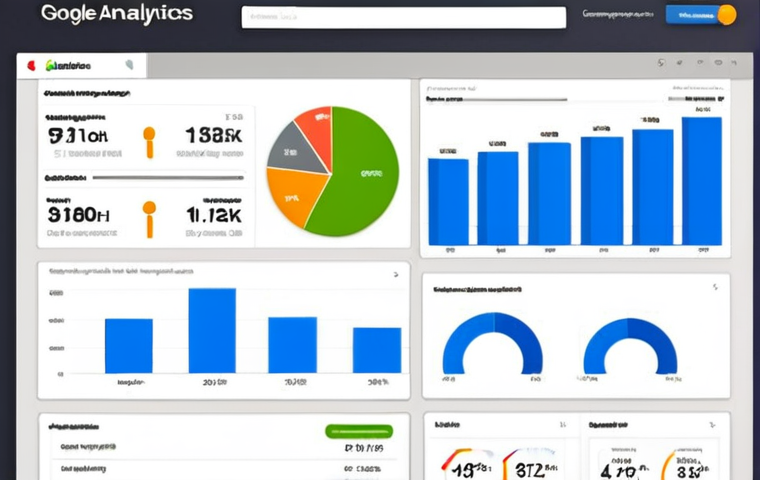Expand the four-bar chart panel arrow

(396, 275)
